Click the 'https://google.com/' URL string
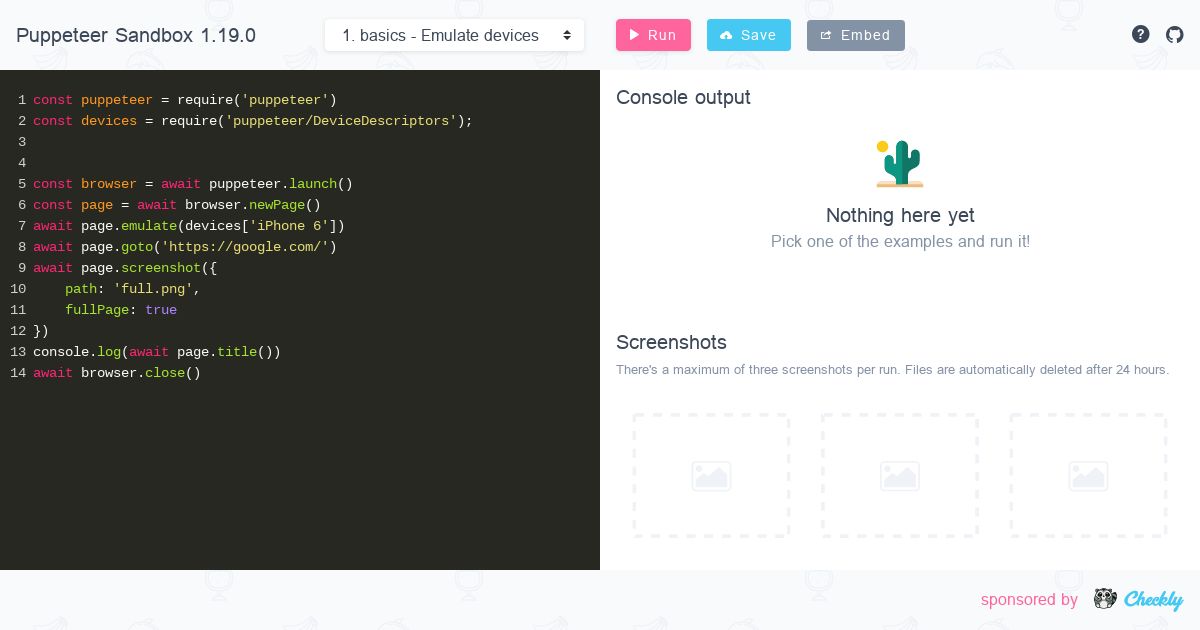The image size is (1200, 630). click(x=245, y=247)
